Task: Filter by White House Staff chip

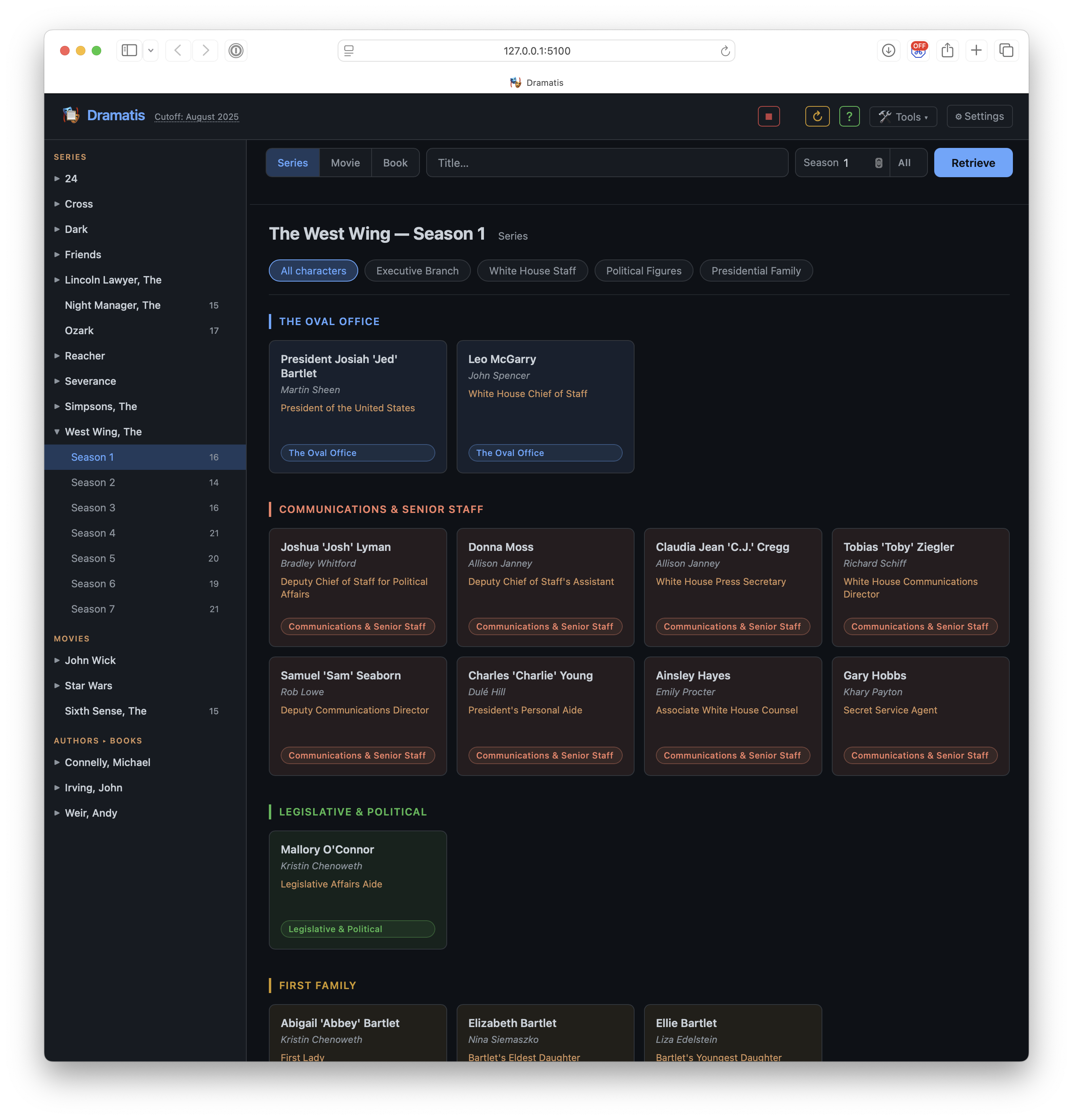Action: click(x=532, y=271)
